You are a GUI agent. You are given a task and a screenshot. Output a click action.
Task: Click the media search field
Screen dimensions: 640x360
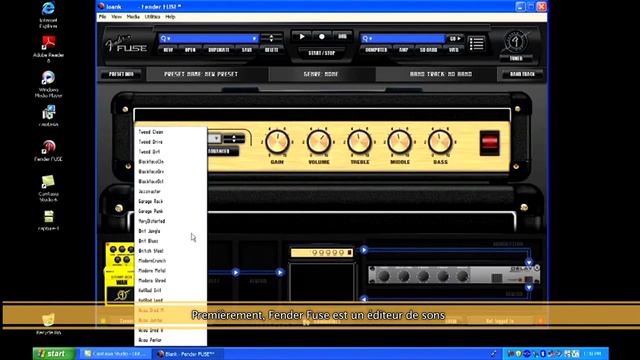[402, 38]
